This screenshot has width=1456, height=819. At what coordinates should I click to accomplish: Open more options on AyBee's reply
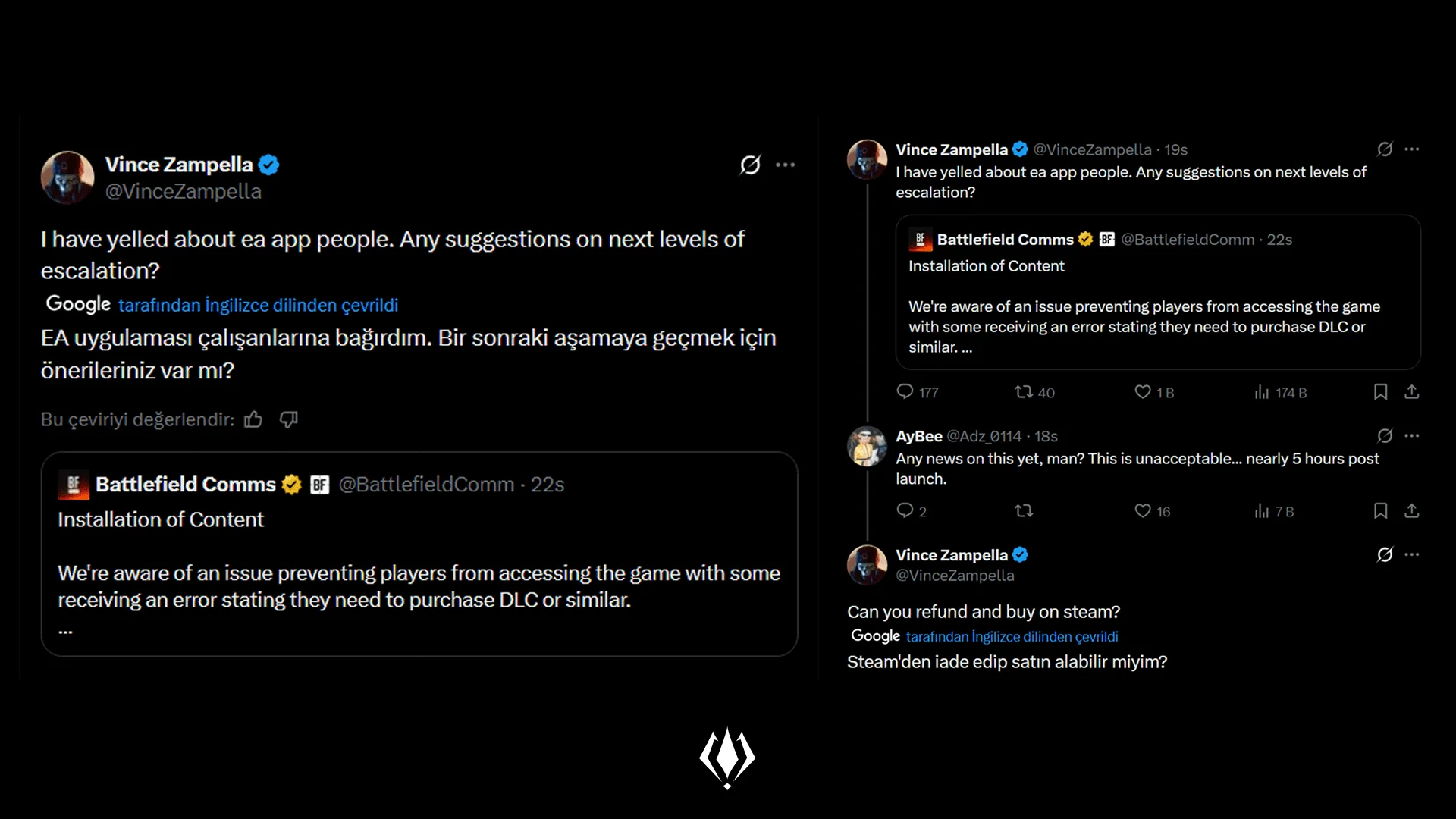point(1411,435)
